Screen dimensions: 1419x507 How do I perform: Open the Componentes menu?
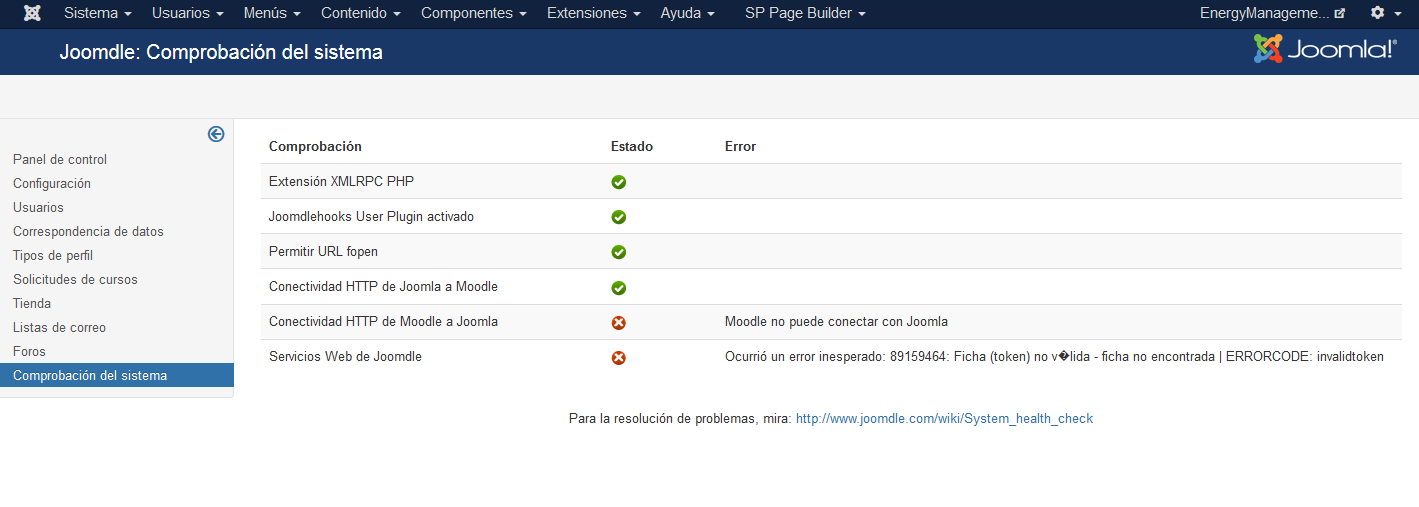(473, 13)
